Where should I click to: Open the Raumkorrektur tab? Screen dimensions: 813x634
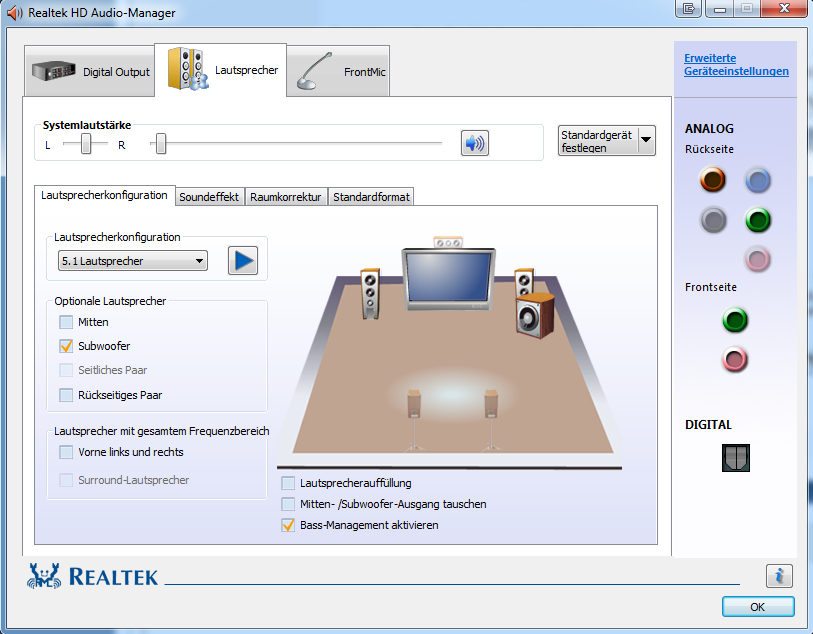pos(286,197)
